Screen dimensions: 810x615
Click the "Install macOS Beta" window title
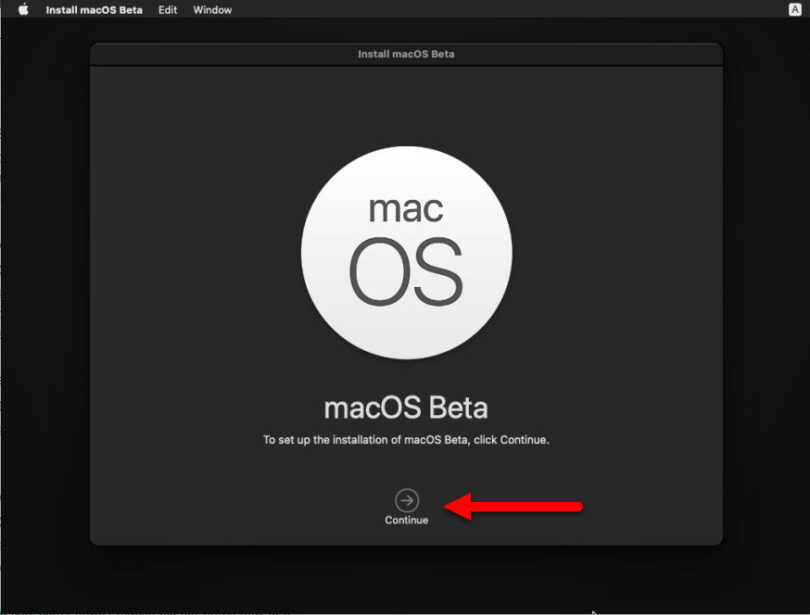pos(406,54)
